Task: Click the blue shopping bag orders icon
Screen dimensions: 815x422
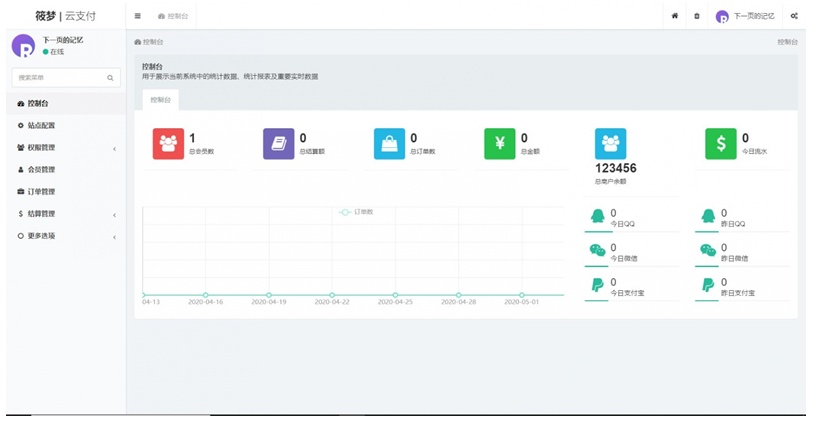Action: coord(389,144)
